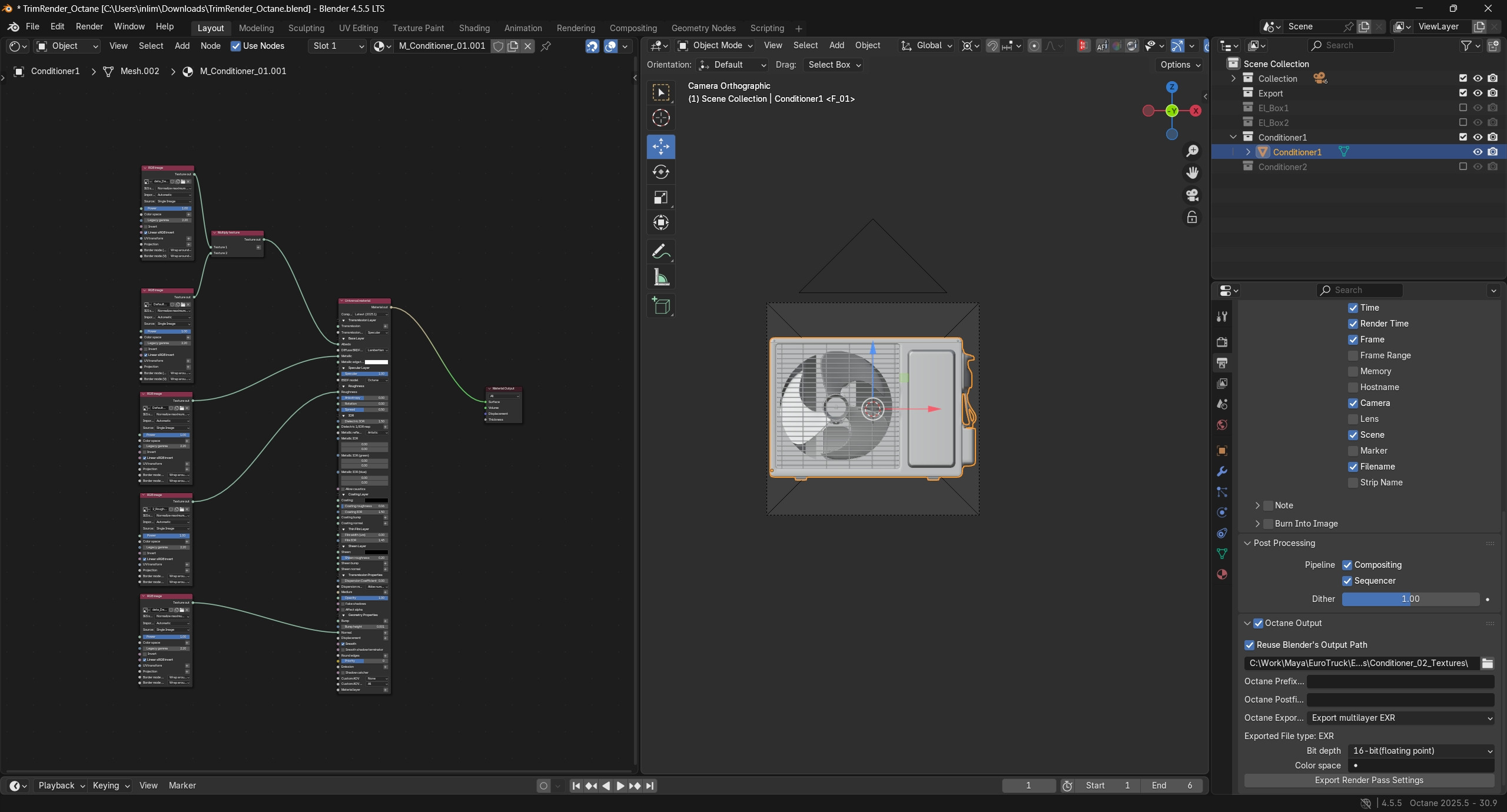The height and width of the screenshot is (812, 1507).
Task: Toggle camera view icon in viewport
Action: coord(1192,195)
